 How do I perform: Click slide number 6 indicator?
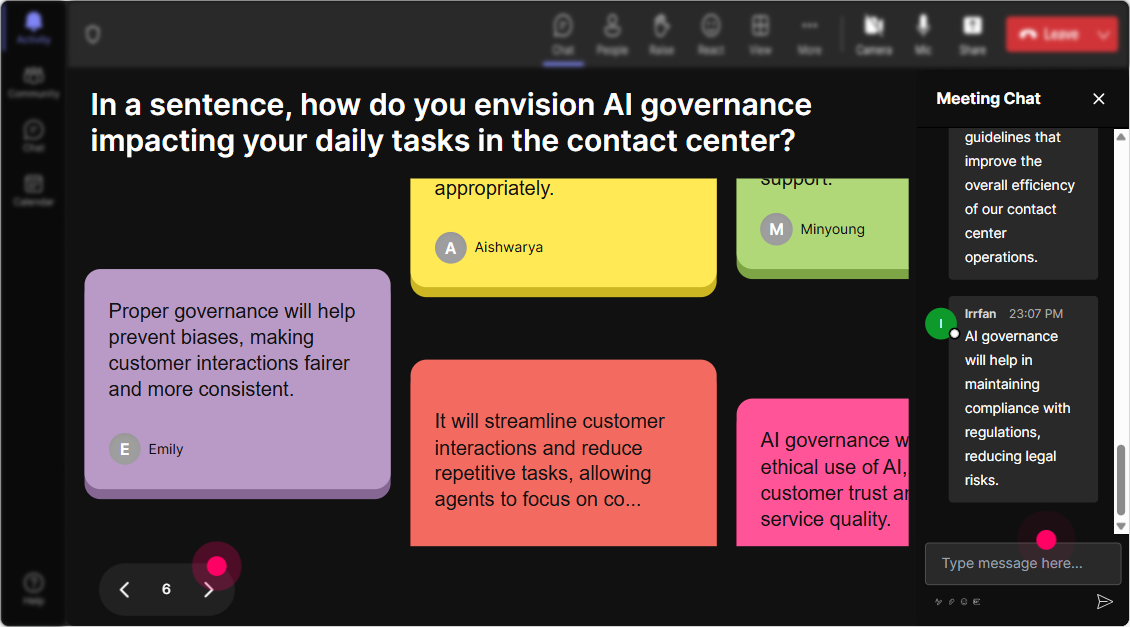(166, 590)
